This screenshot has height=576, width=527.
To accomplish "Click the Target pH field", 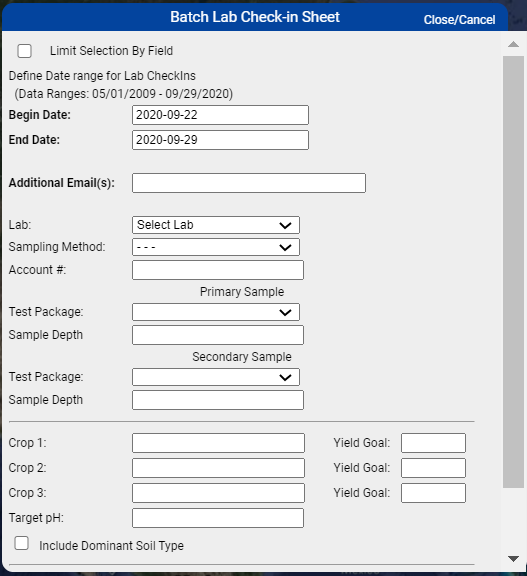I will [x=218, y=518].
